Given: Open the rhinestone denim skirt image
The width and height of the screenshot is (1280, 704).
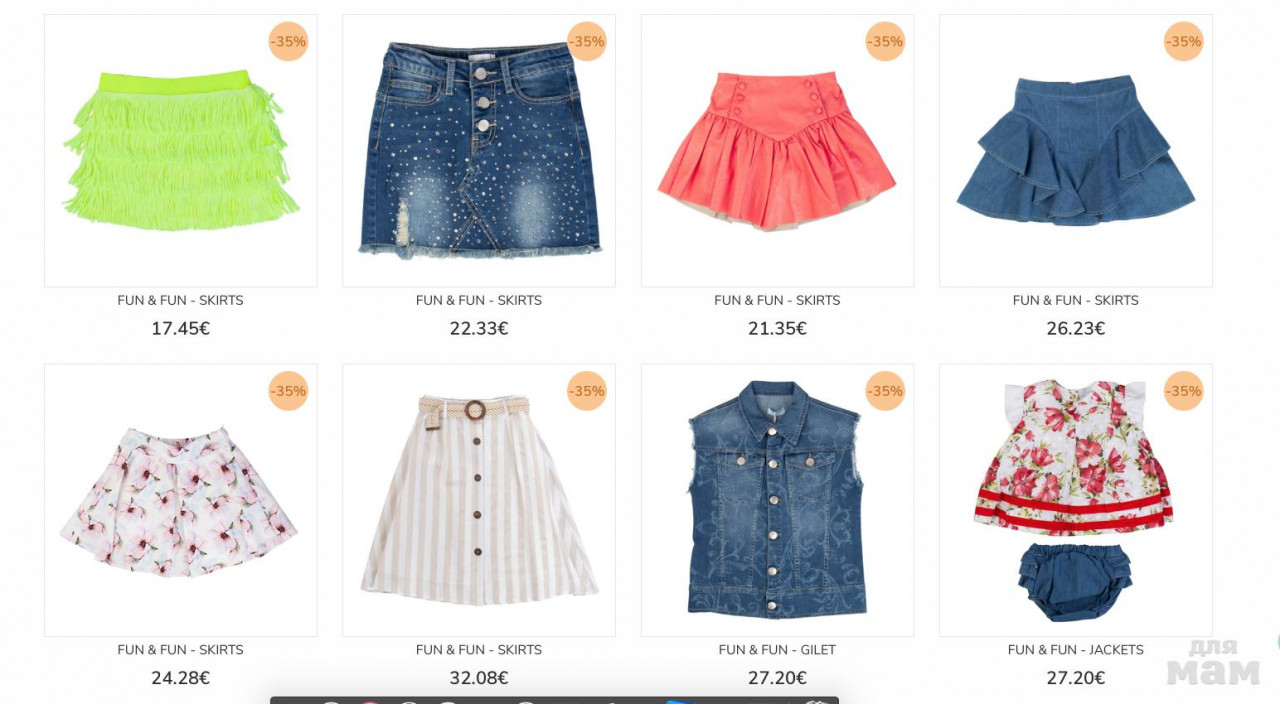Looking at the screenshot, I should tap(479, 151).
